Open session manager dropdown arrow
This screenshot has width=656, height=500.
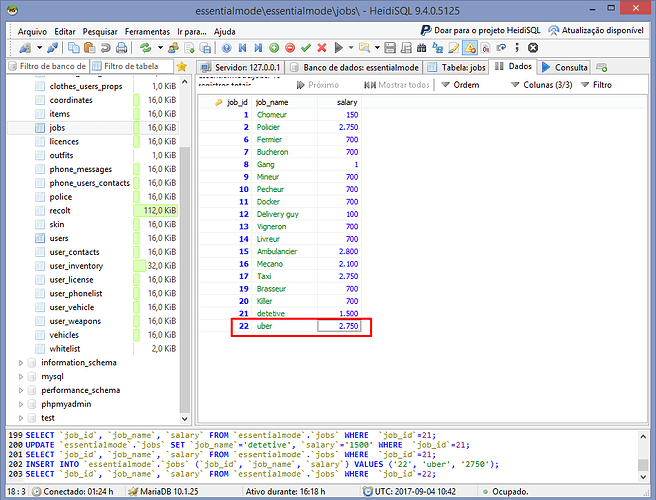pos(39,48)
